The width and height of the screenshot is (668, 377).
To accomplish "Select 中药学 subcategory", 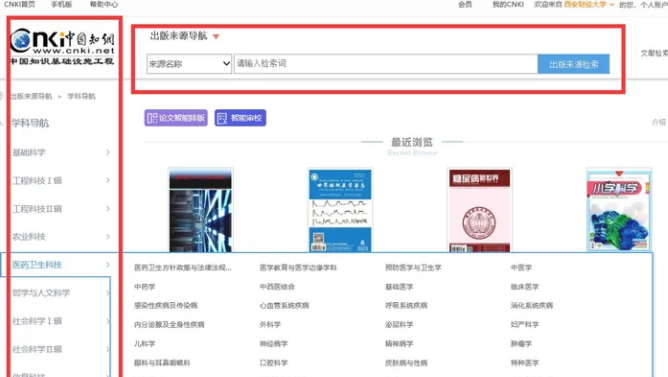I will [x=144, y=287].
